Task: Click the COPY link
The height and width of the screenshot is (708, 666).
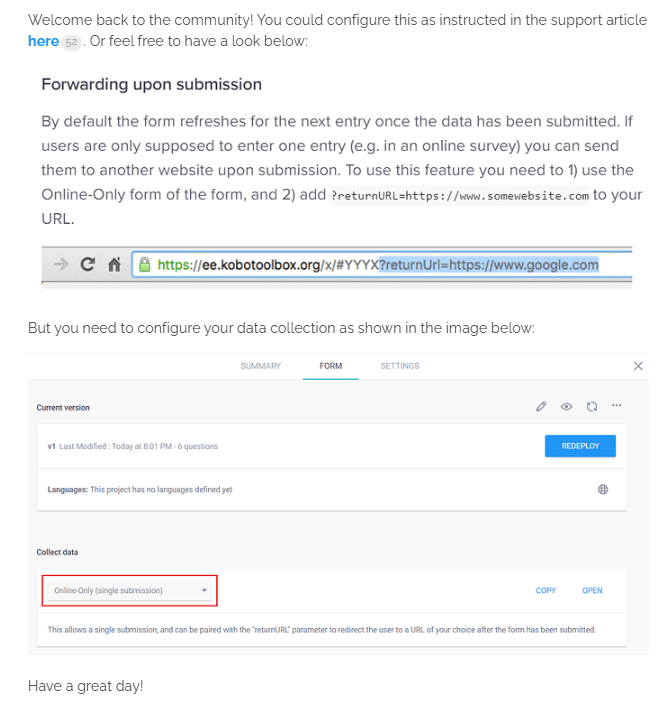Action: point(546,591)
